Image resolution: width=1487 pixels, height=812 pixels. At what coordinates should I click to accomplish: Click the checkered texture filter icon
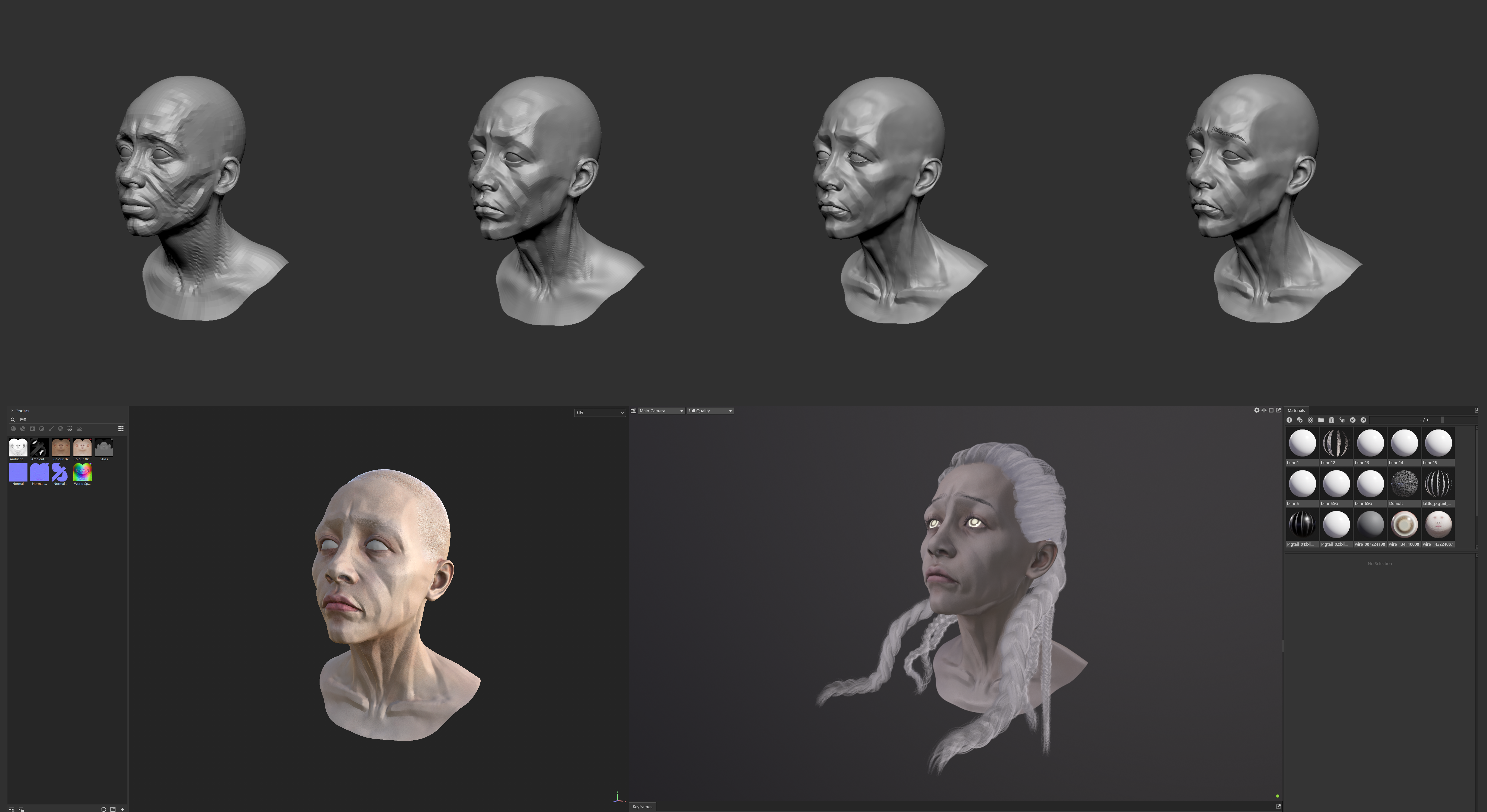click(61, 429)
